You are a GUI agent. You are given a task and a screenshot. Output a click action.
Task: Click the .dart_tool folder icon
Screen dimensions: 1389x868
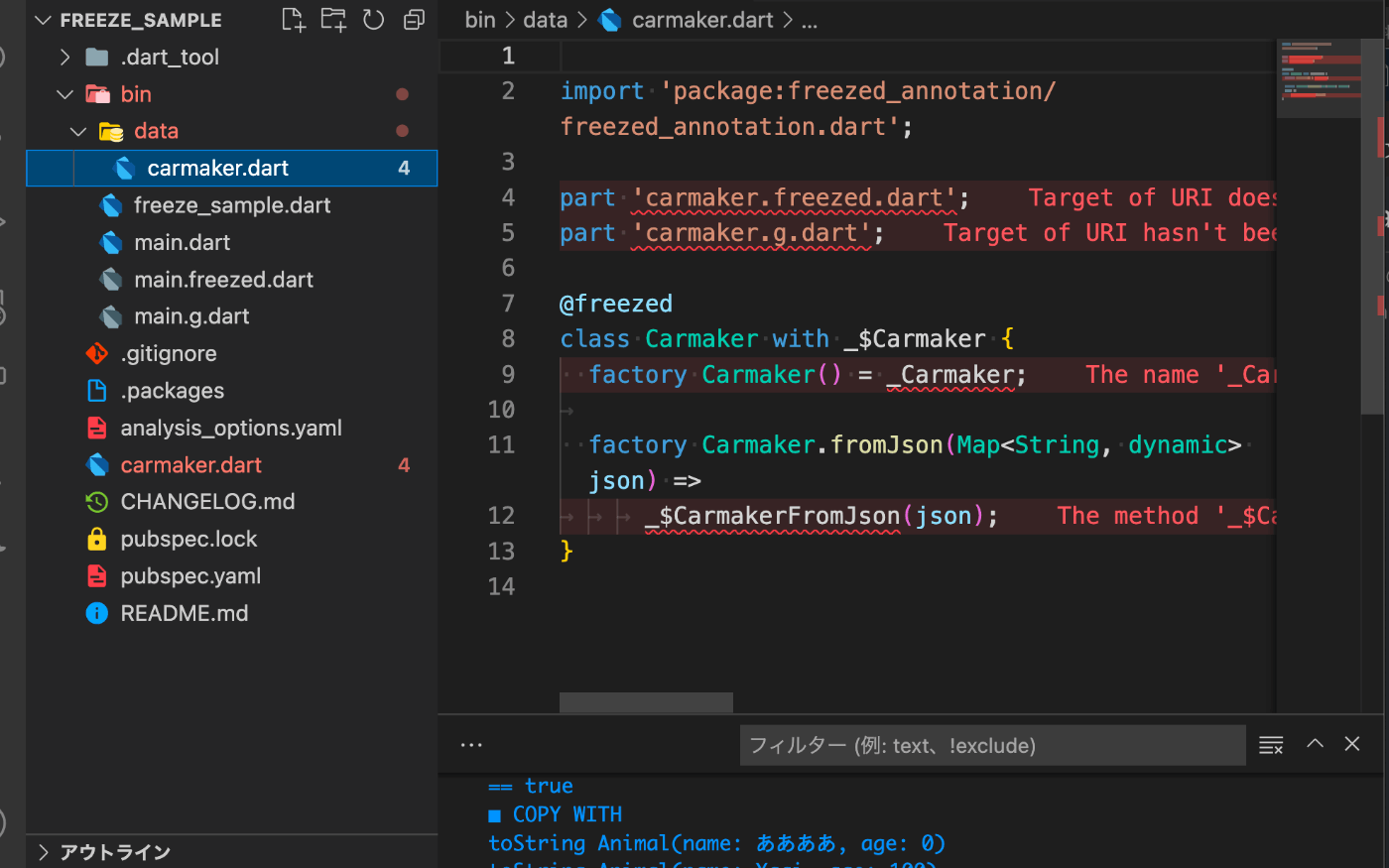97,58
